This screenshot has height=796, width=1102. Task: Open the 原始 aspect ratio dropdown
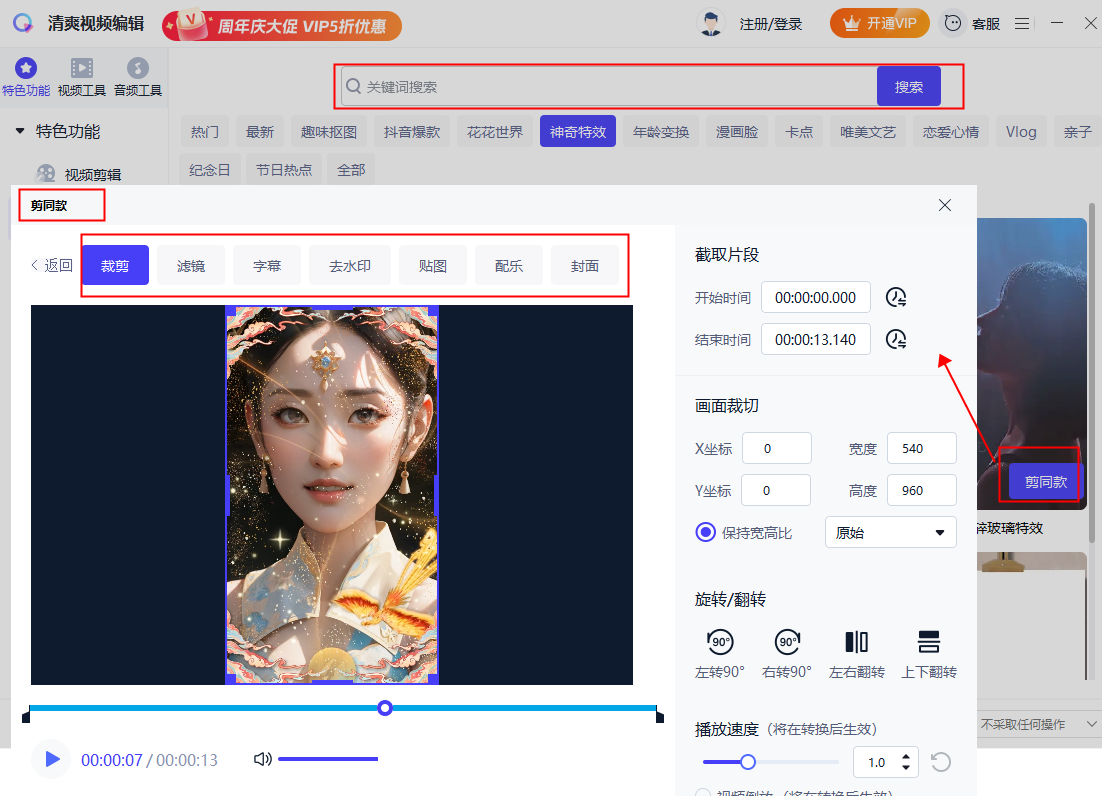(889, 532)
